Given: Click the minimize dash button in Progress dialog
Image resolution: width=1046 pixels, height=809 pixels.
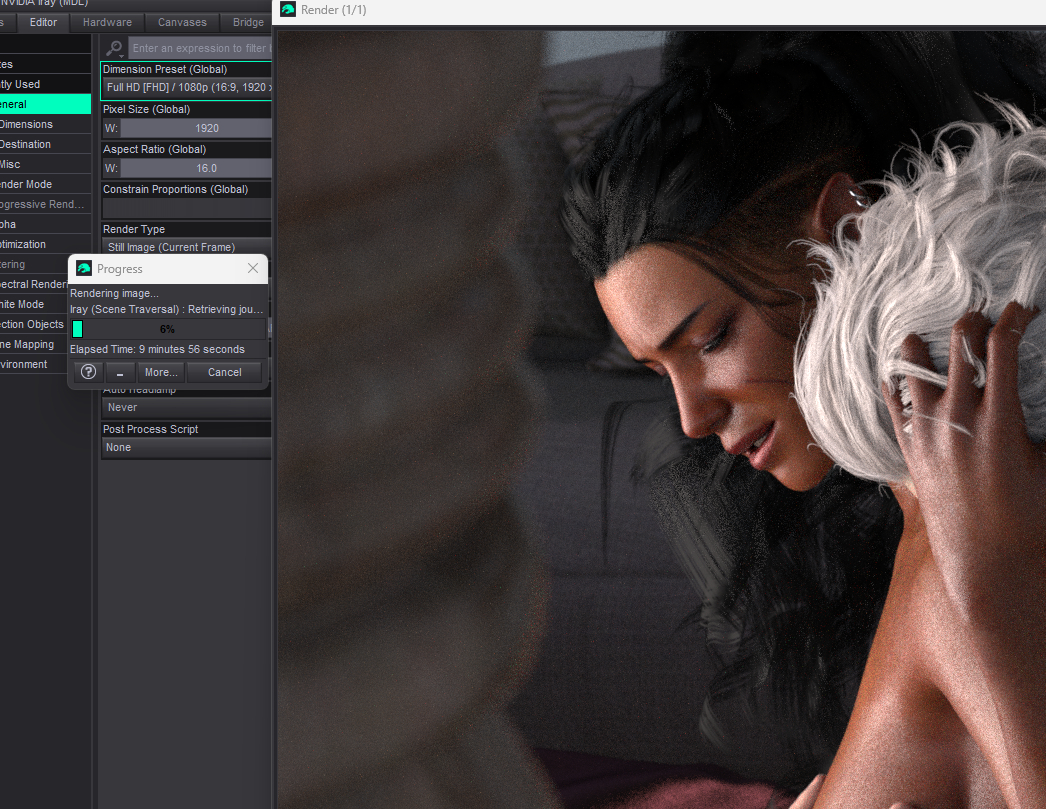Looking at the screenshot, I should point(120,372).
